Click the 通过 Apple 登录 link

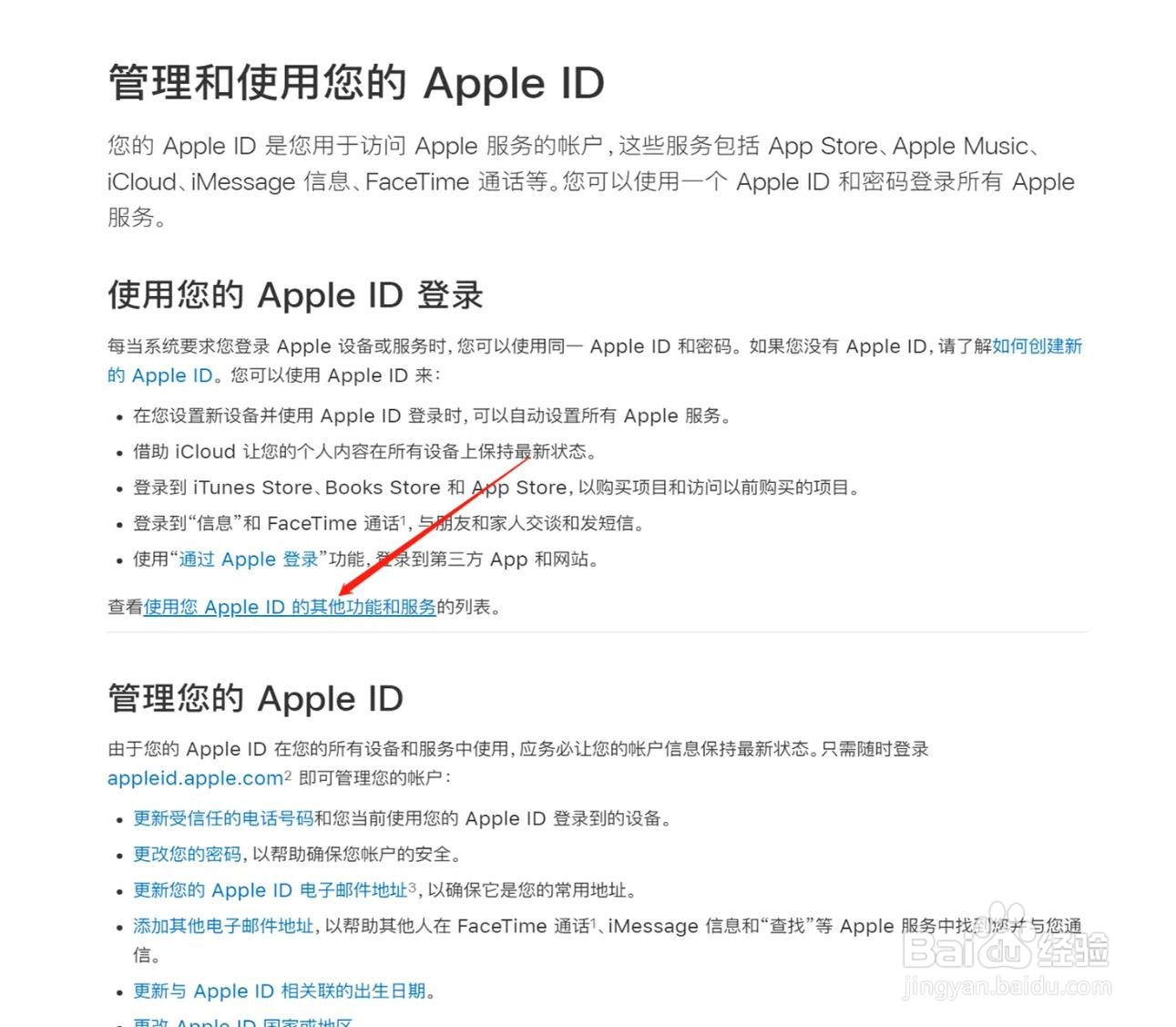tap(249, 560)
